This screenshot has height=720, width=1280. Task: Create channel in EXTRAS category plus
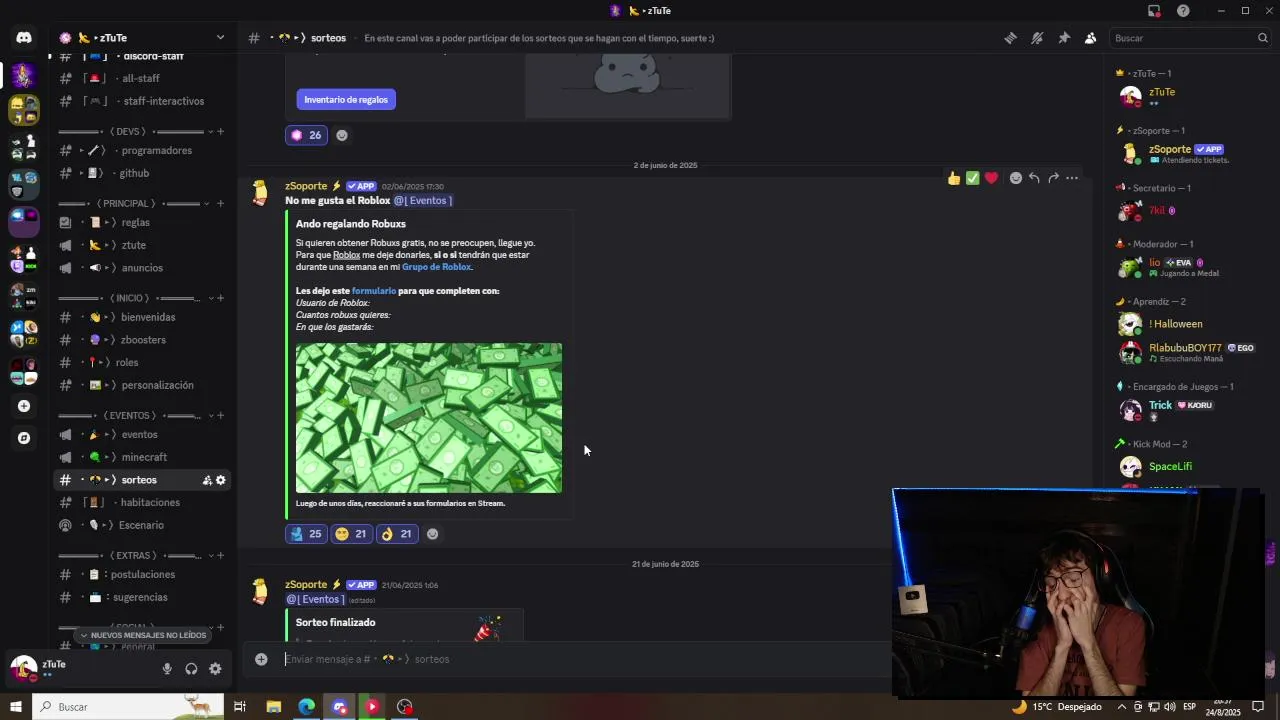(220, 555)
